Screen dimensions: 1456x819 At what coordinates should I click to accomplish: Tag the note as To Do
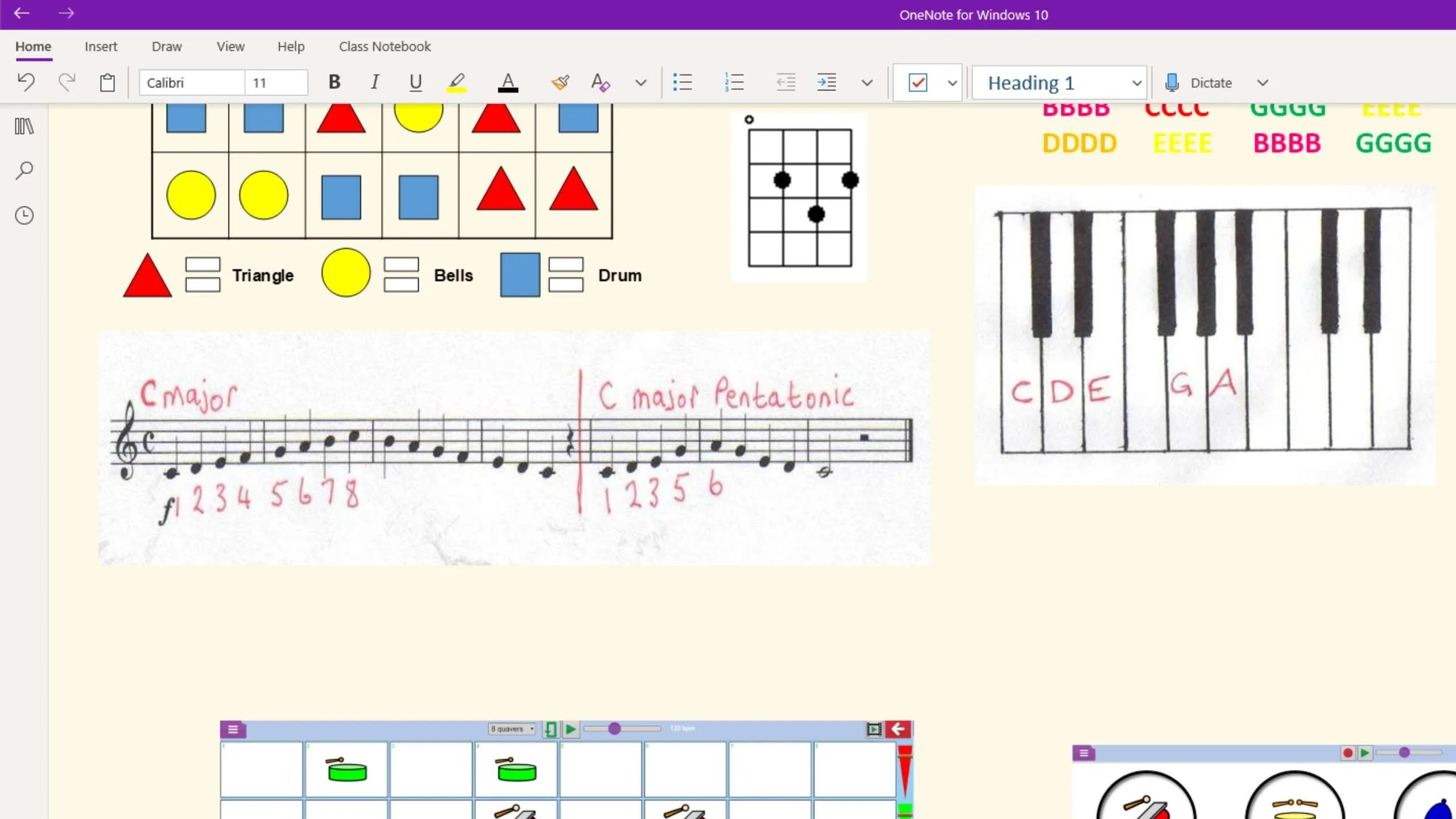pyautogui.click(x=918, y=83)
